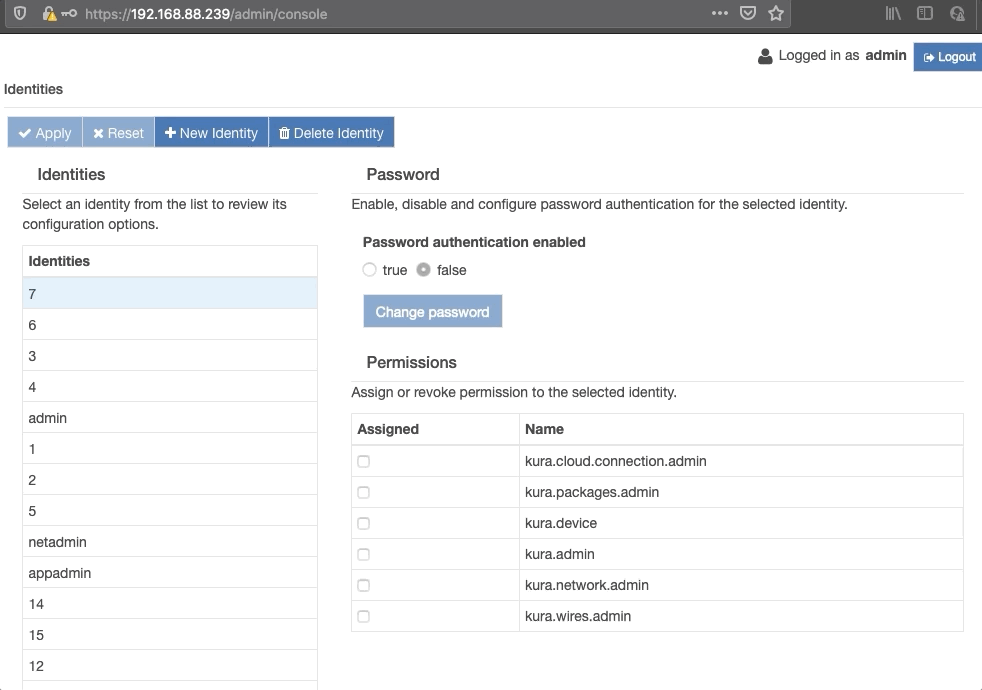
Task: Click the padlock icon in the address bar
Action: (x=45, y=12)
